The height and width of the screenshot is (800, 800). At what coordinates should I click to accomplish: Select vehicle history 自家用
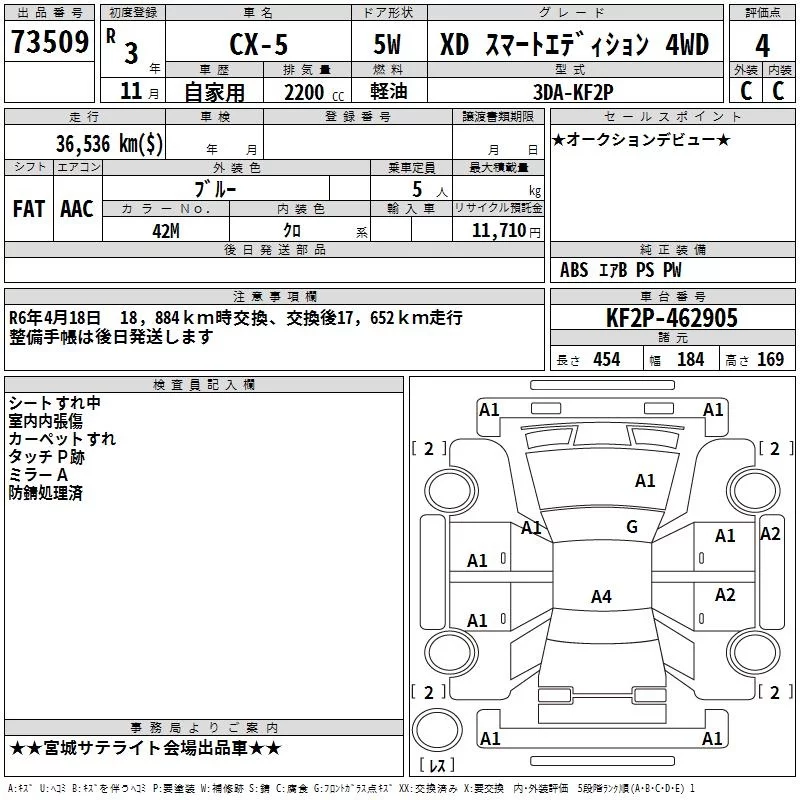click(214, 92)
